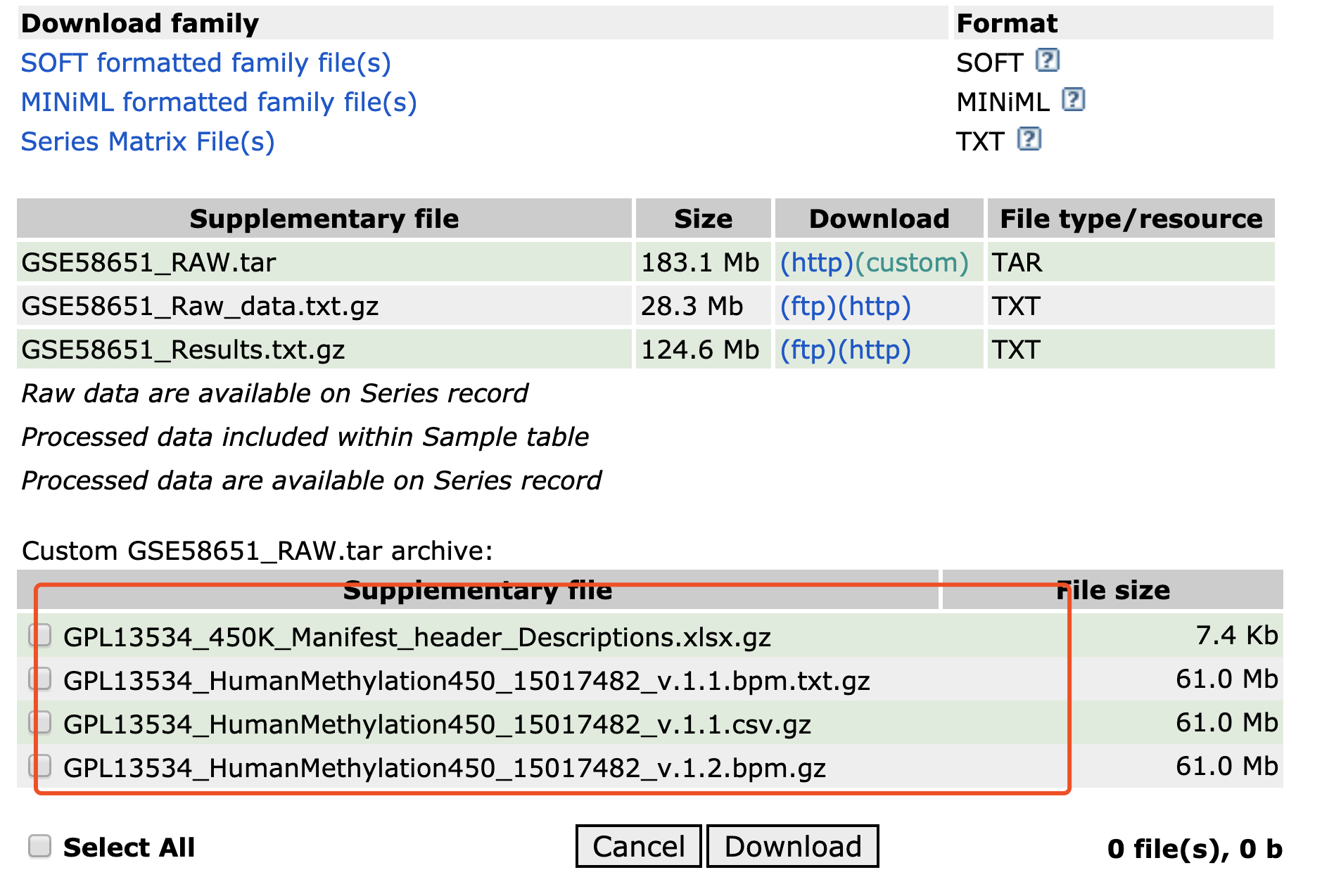Click the 'Download family' header

(140, 23)
